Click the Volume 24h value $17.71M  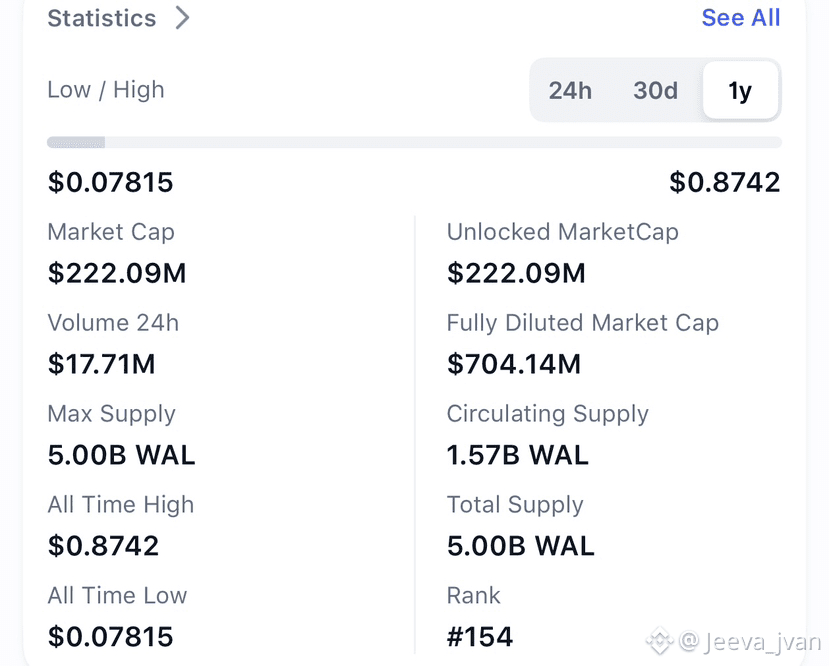tap(102, 364)
